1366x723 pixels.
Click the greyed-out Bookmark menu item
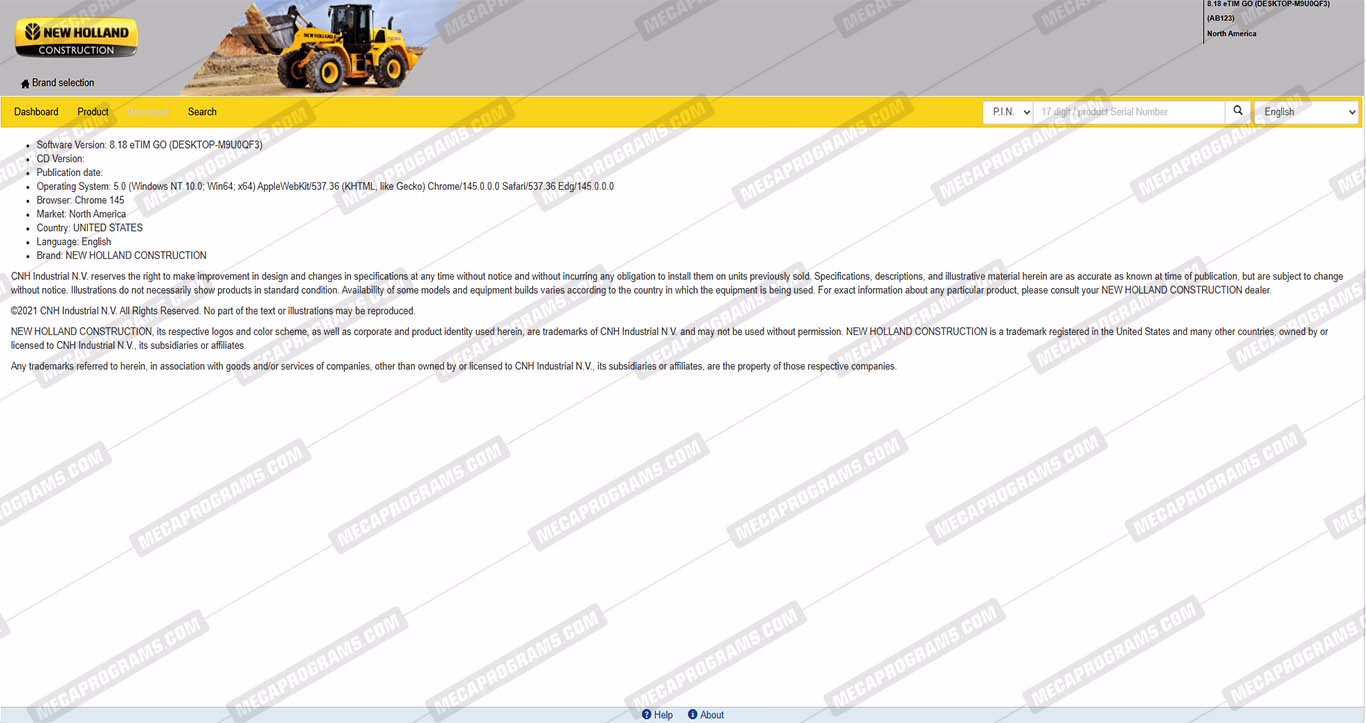(148, 112)
